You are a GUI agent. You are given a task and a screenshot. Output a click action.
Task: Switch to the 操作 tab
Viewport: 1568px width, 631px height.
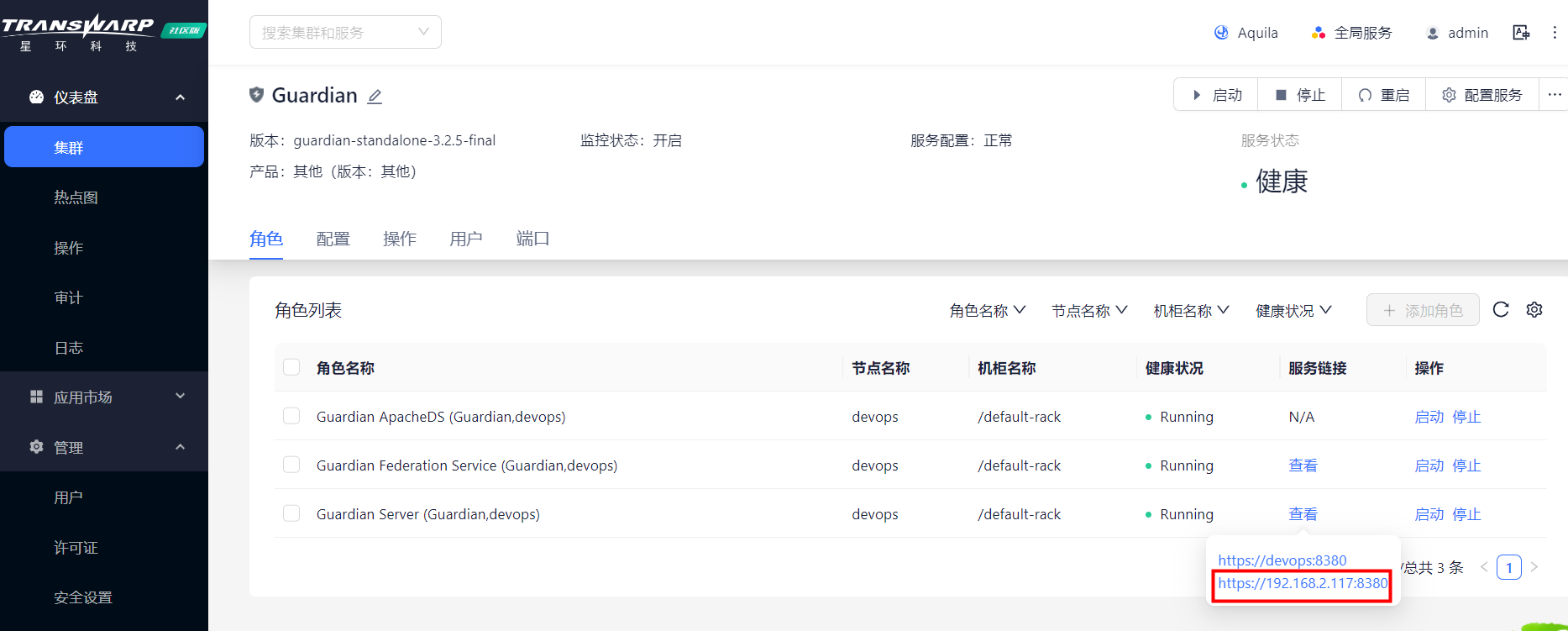[400, 239]
